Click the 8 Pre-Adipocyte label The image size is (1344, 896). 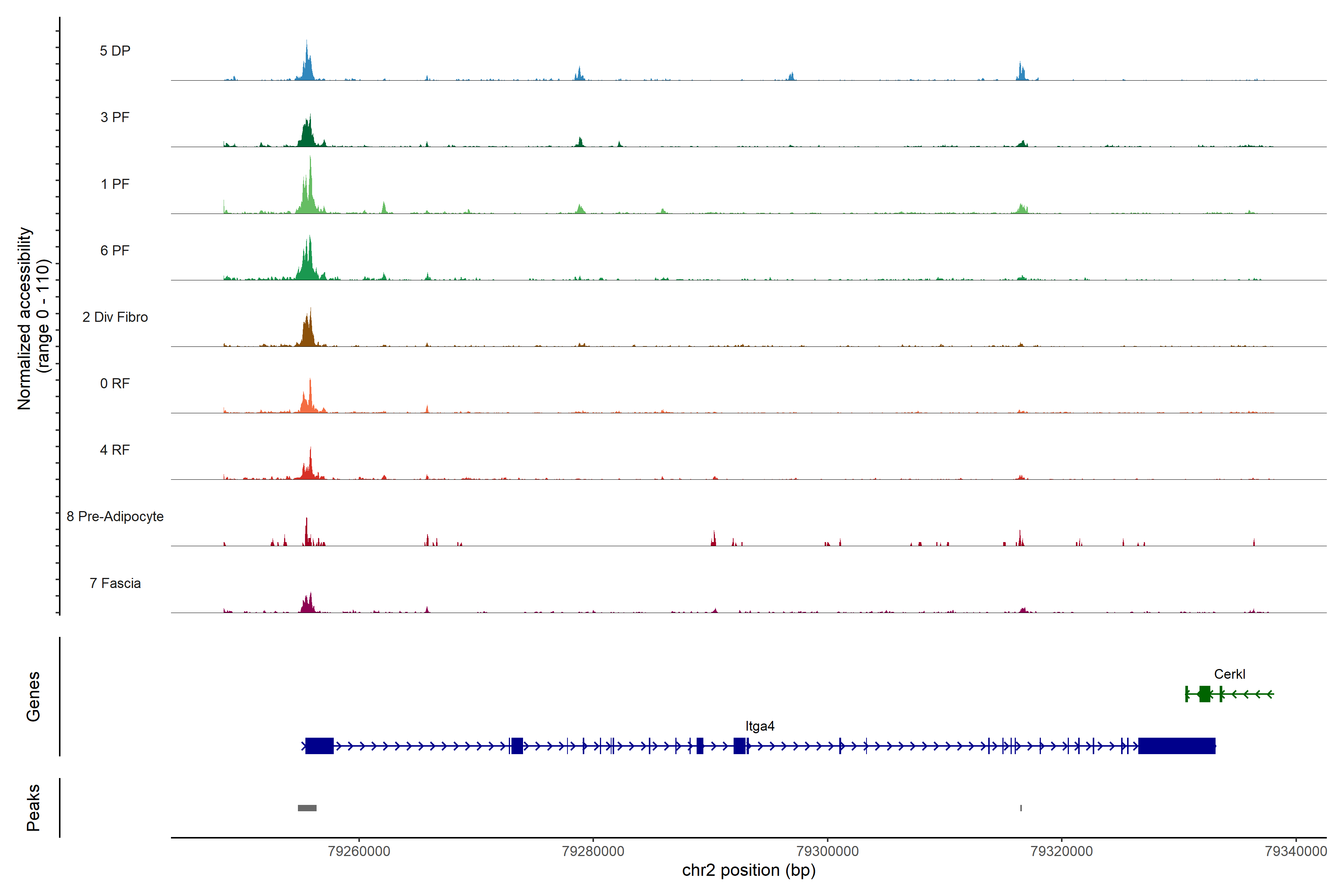[115, 517]
